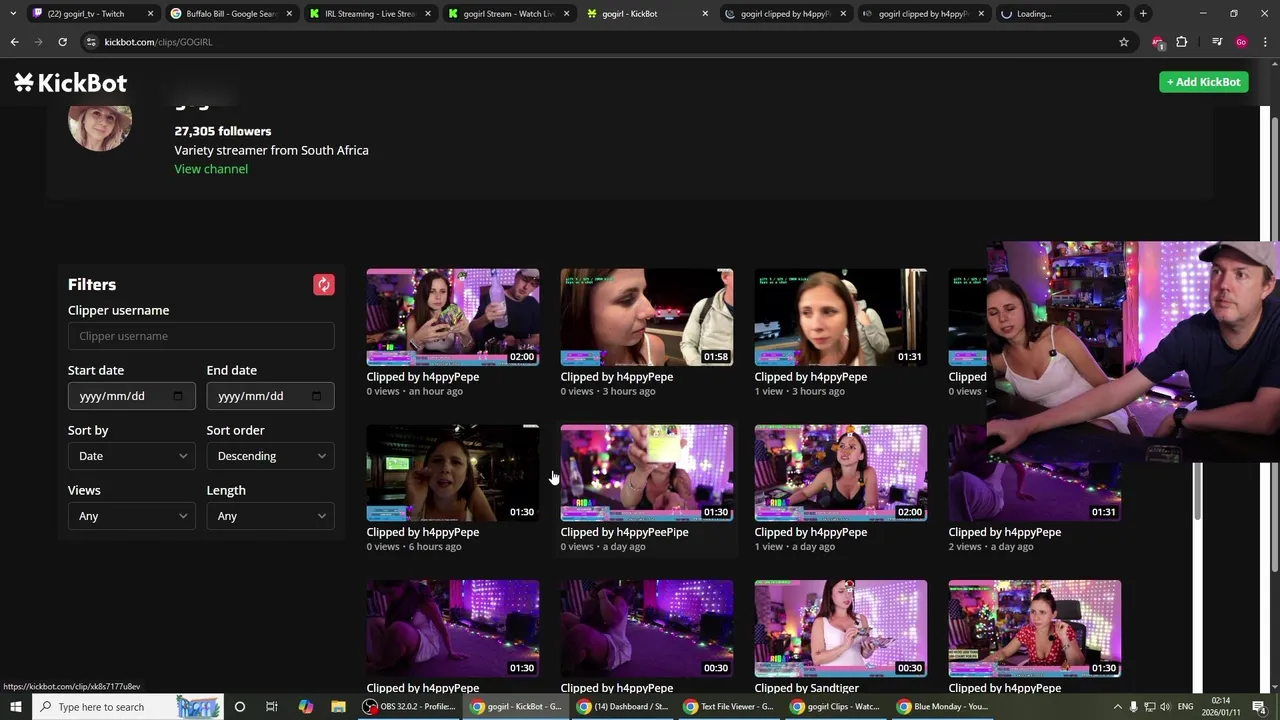Follow the View channel link

click(x=211, y=169)
